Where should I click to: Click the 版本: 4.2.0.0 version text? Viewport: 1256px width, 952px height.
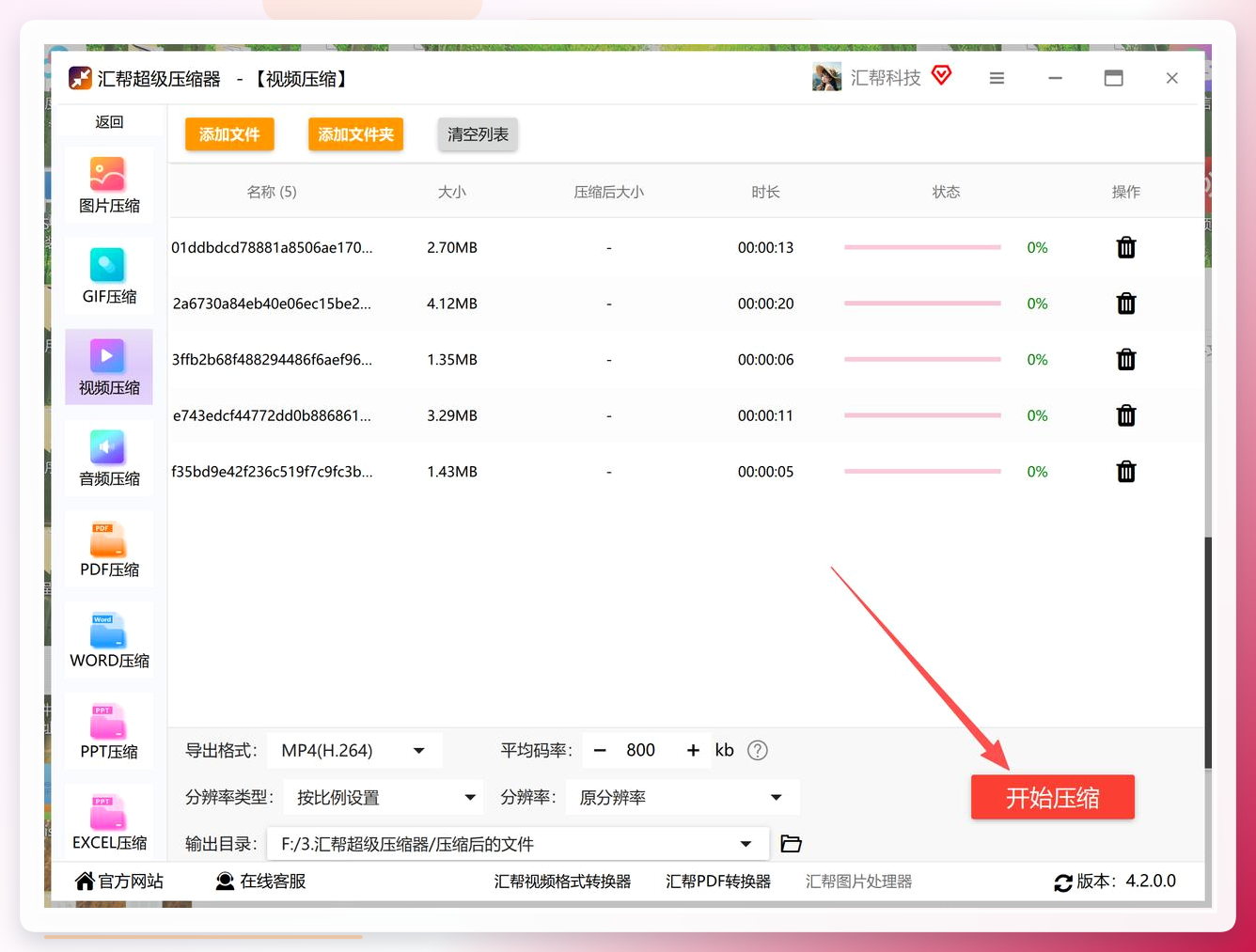point(1126,882)
